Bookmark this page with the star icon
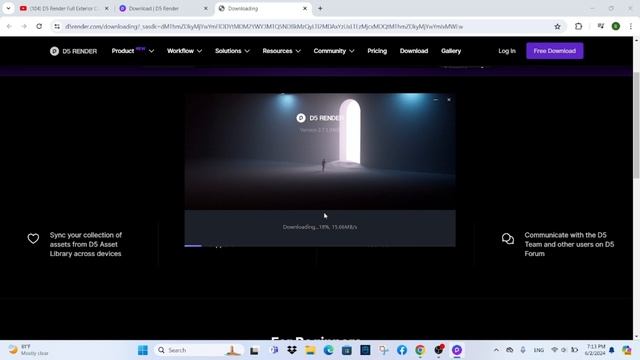 (557, 26)
